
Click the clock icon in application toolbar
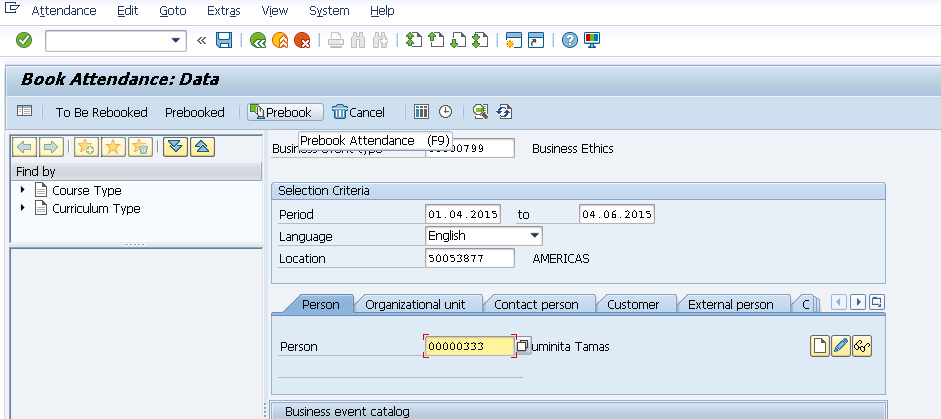(445, 112)
